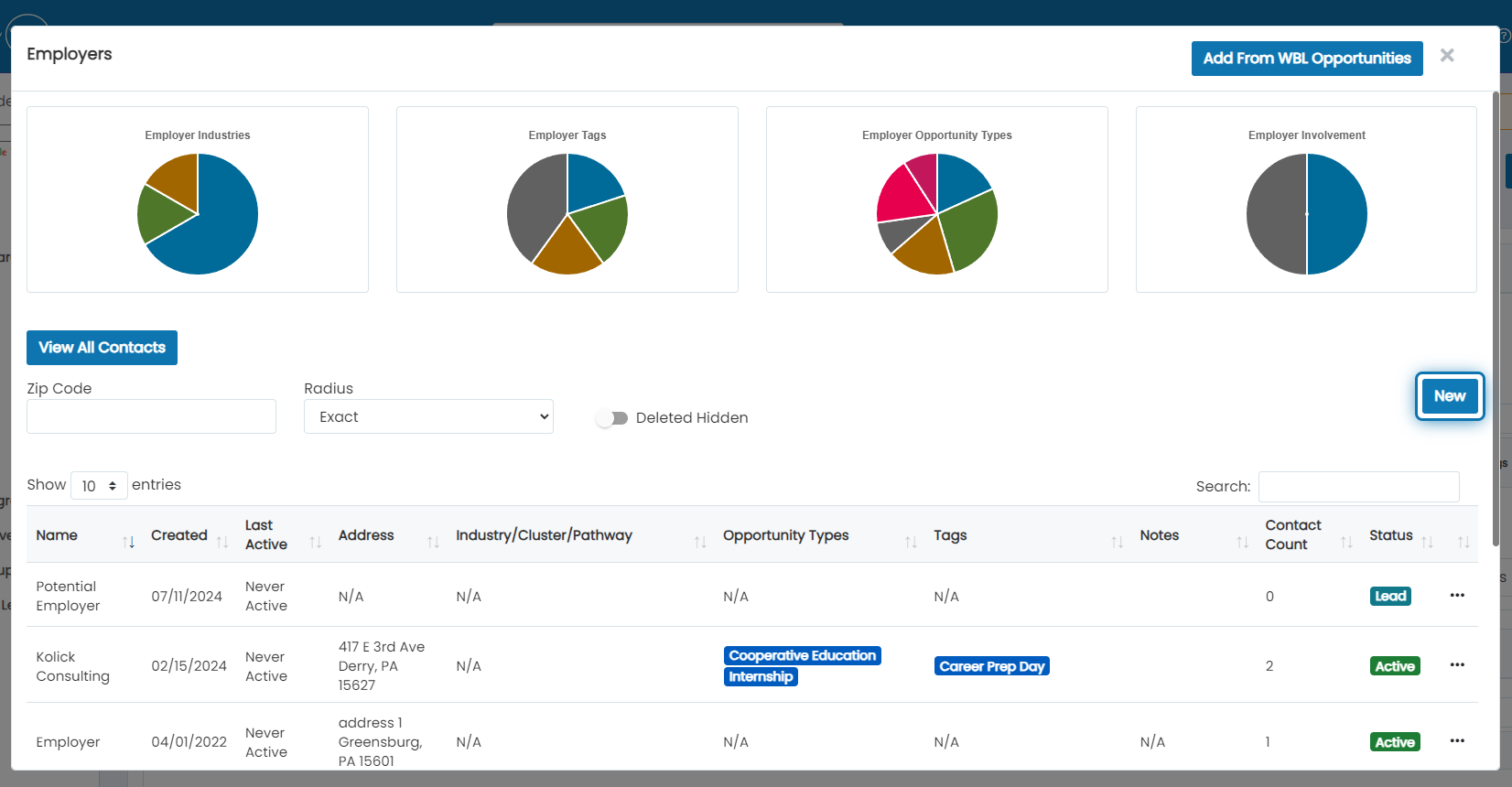Expand the Radius dropdown showing Exact
The height and width of the screenshot is (787, 1512).
pyautogui.click(x=428, y=416)
